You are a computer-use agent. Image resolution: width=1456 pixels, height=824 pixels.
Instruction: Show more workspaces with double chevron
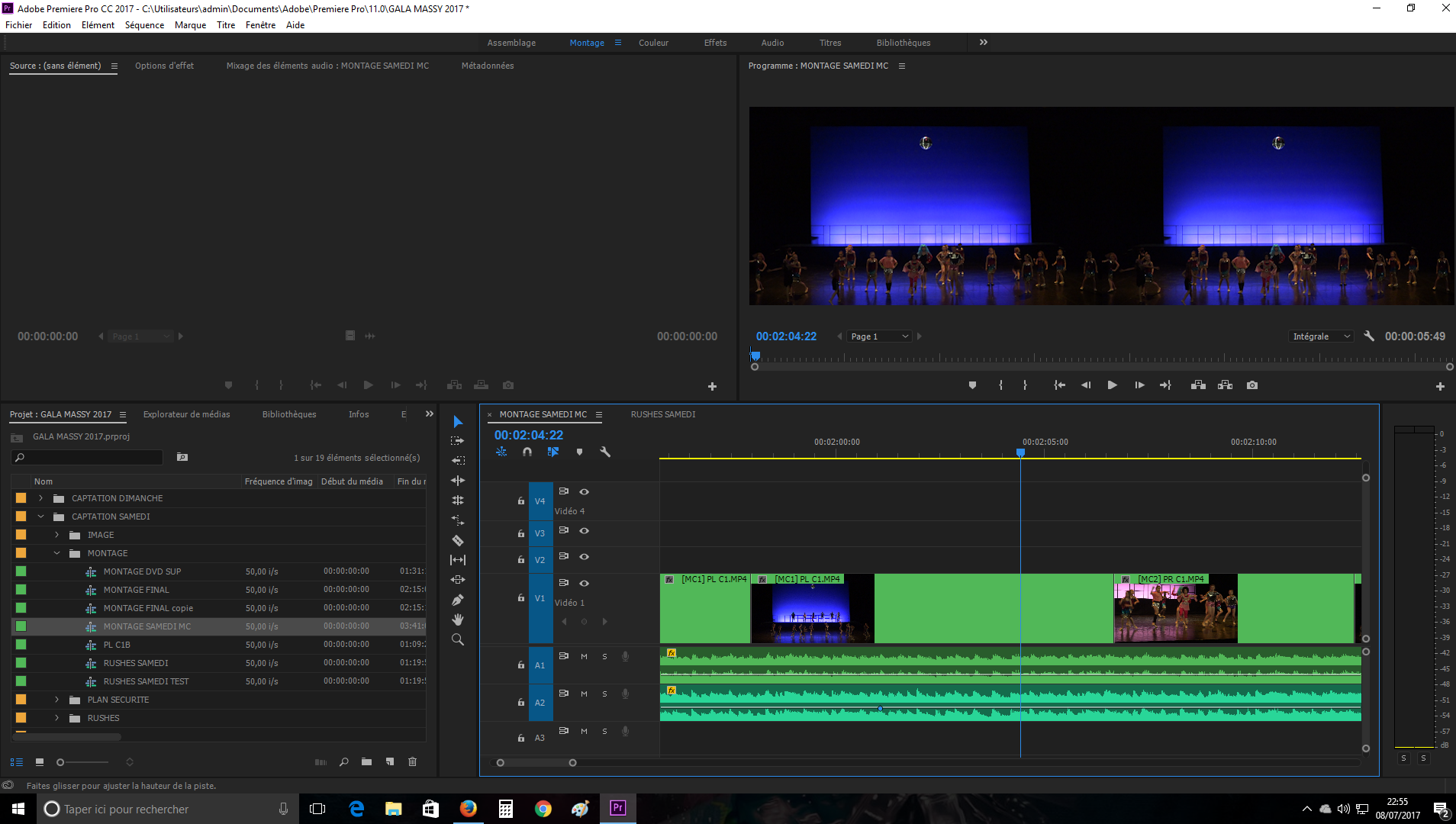pyautogui.click(x=984, y=42)
